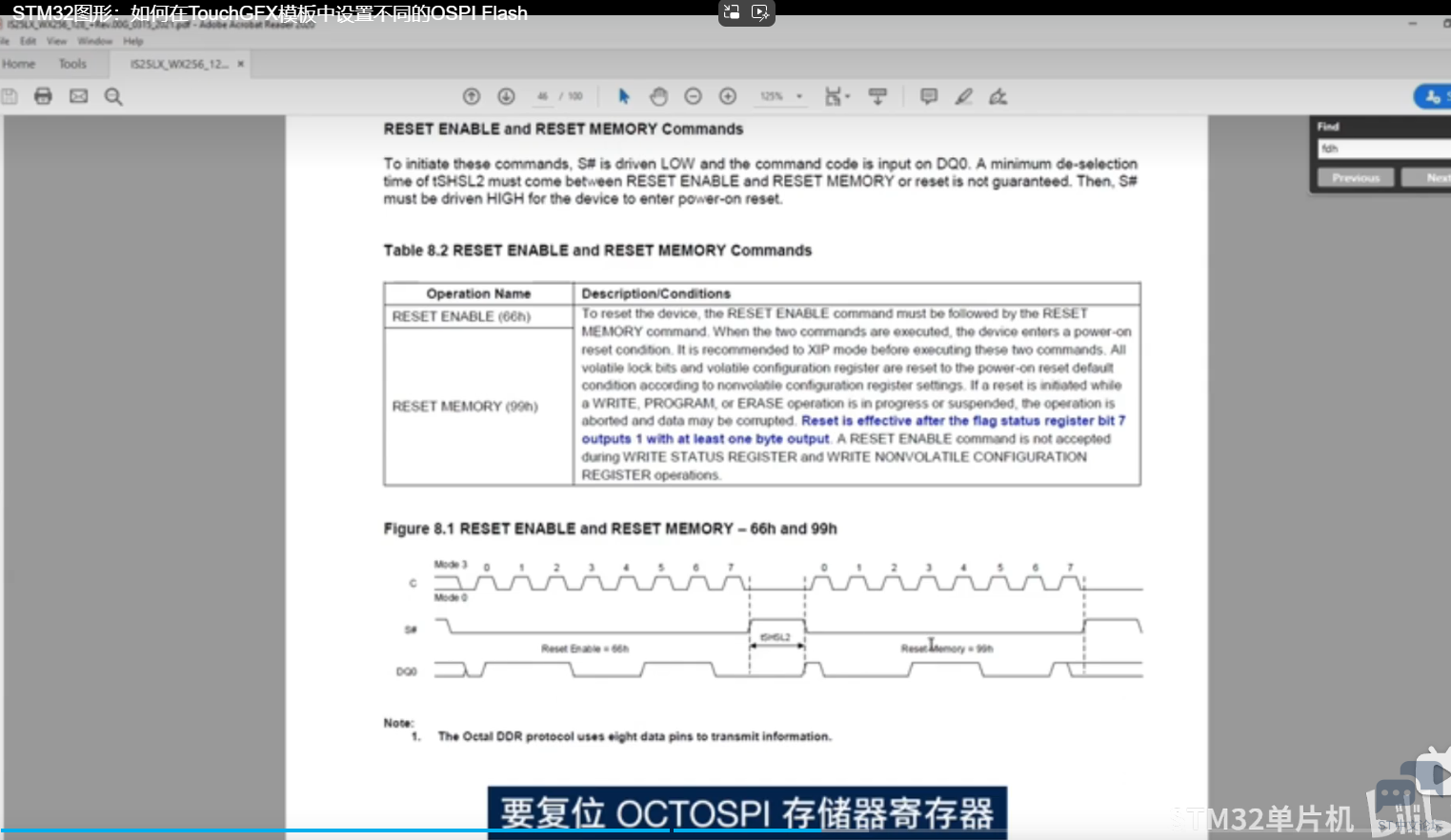Open the Window menu

(95, 41)
